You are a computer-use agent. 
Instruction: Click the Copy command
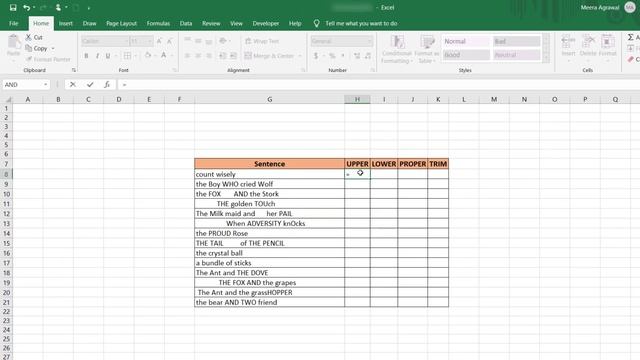pos(37,48)
